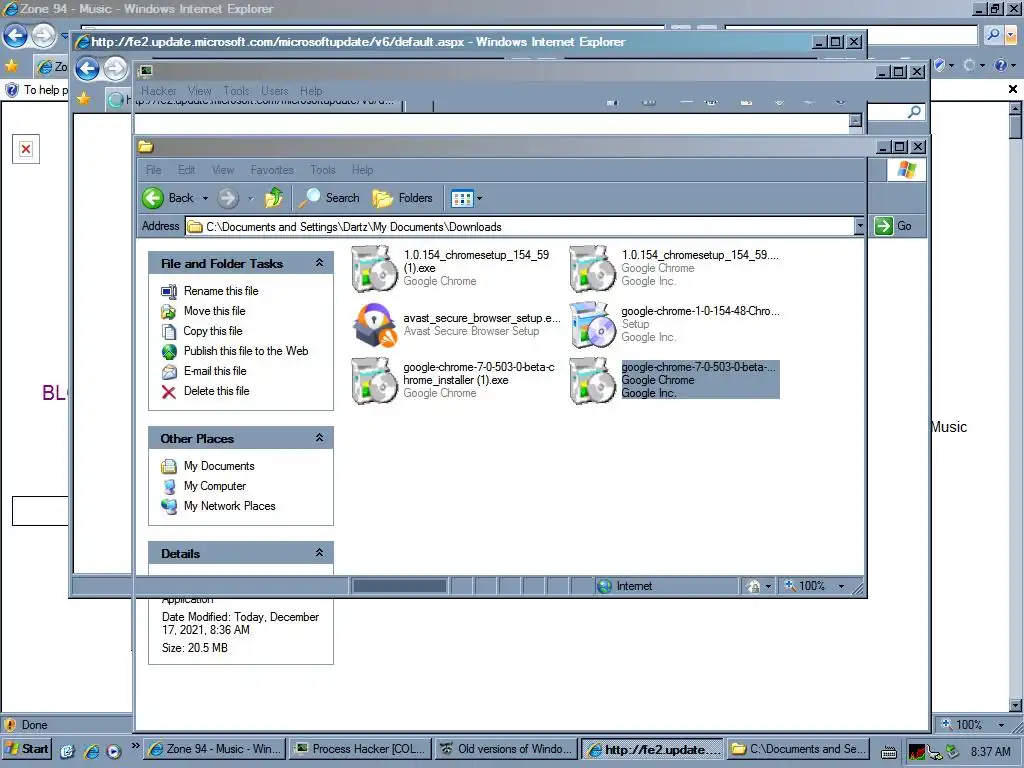
Task: Click Process Hacker window title icon
Action: coord(146,71)
